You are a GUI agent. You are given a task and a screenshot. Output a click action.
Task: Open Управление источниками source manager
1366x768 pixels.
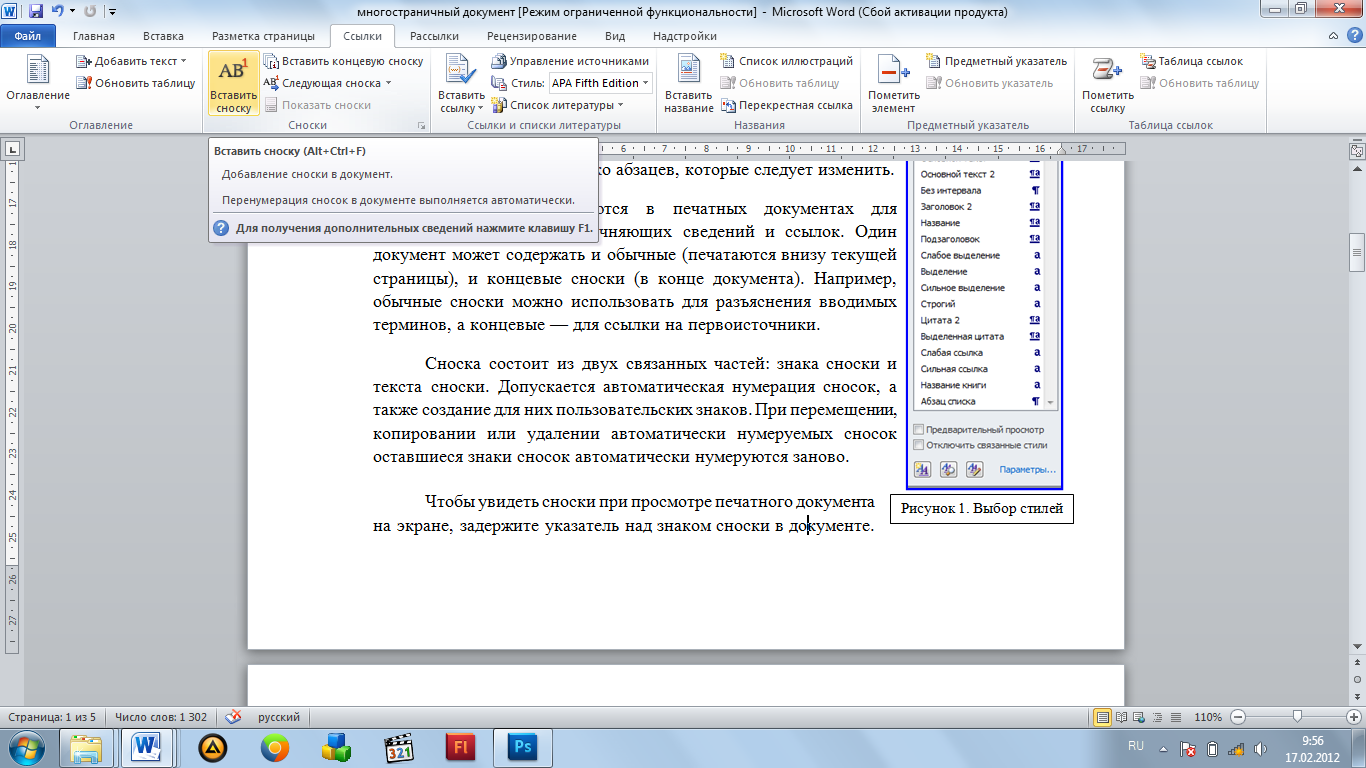pyautogui.click(x=571, y=61)
